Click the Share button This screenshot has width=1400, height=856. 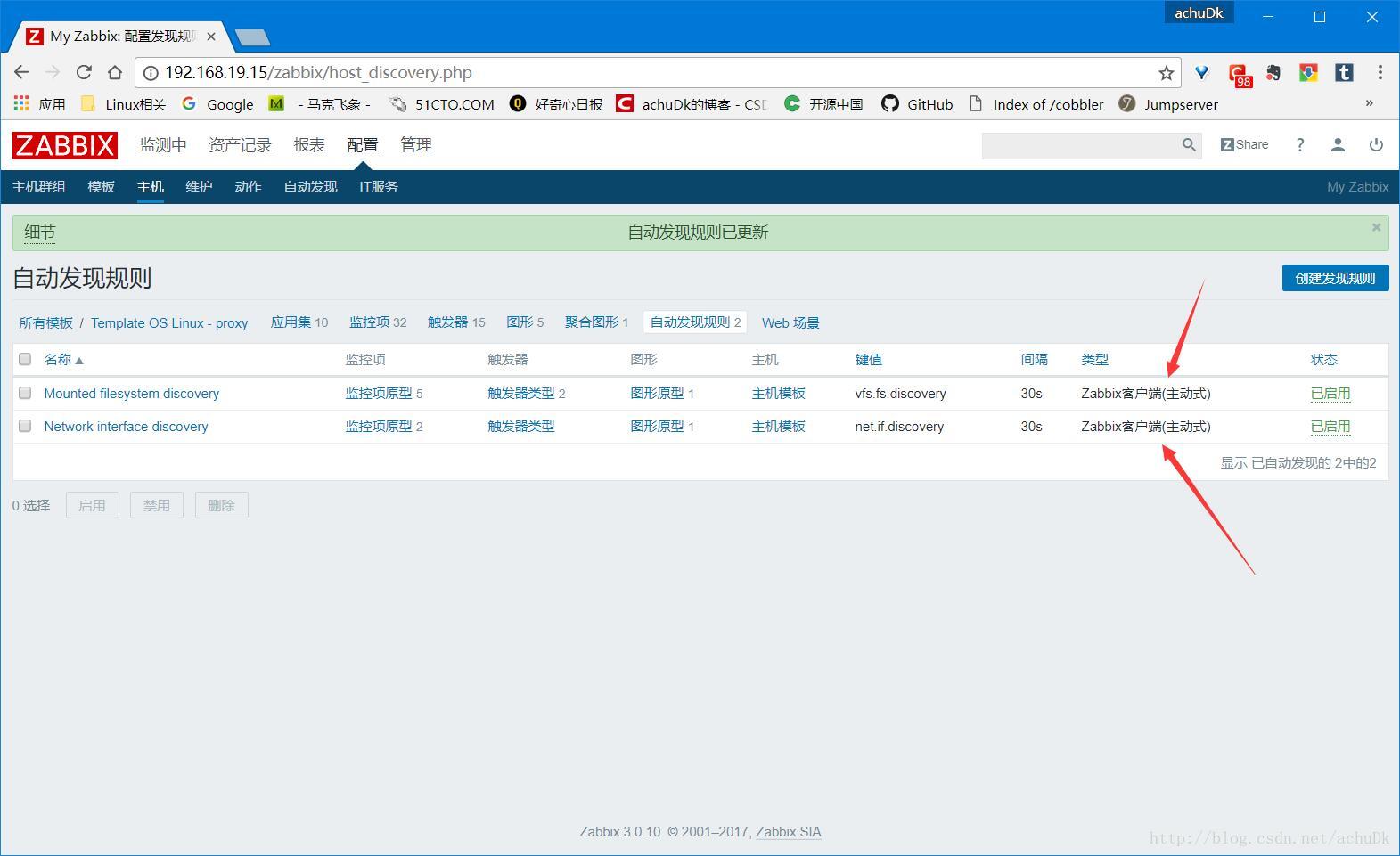(1244, 144)
